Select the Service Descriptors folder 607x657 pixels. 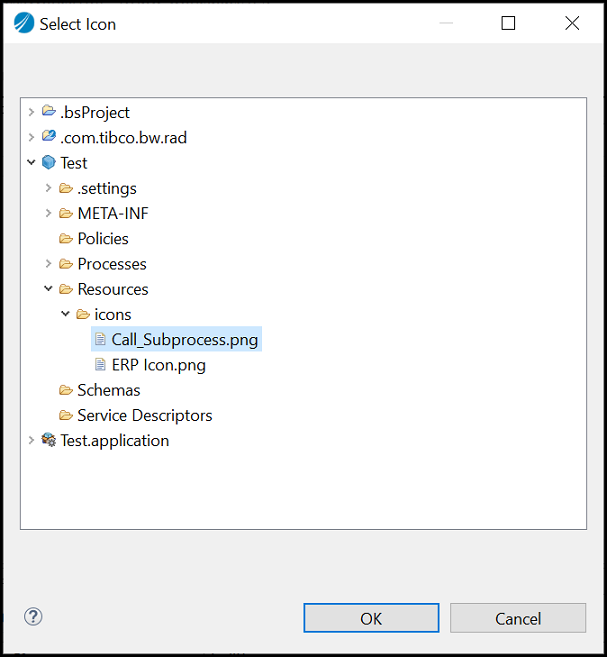144,415
